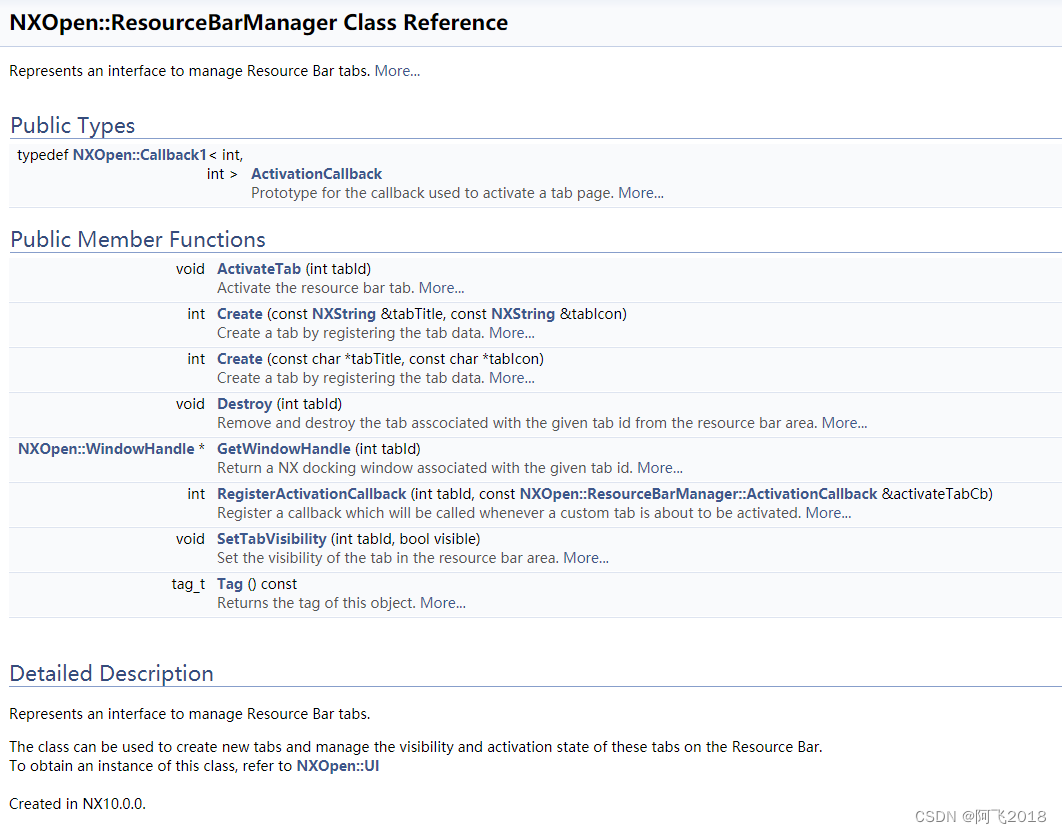Image resolution: width=1062 pixels, height=834 pixels.
Task: Click More link after SetTabVisibility description
Action: click(x=585, y=557)
